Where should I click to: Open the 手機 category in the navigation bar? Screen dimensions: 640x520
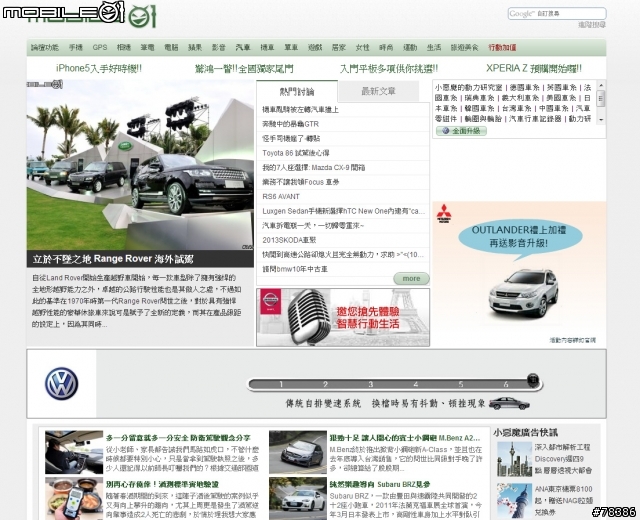(x=76, y=48)
